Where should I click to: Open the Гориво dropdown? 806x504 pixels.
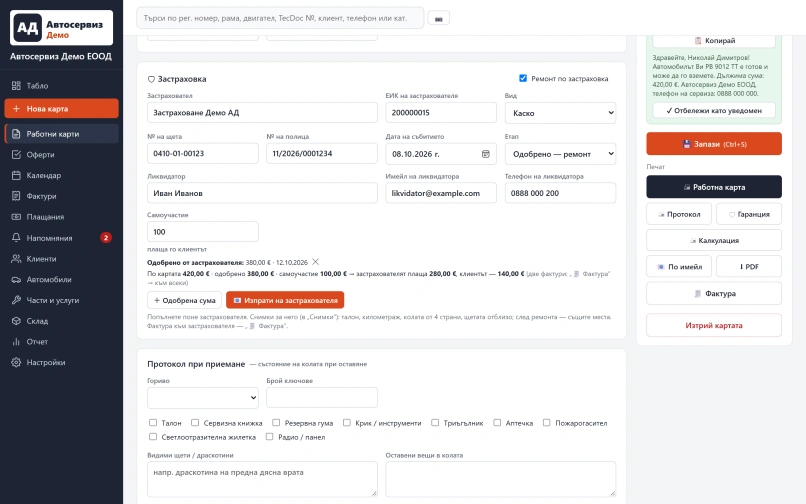[x=203, y=398]
